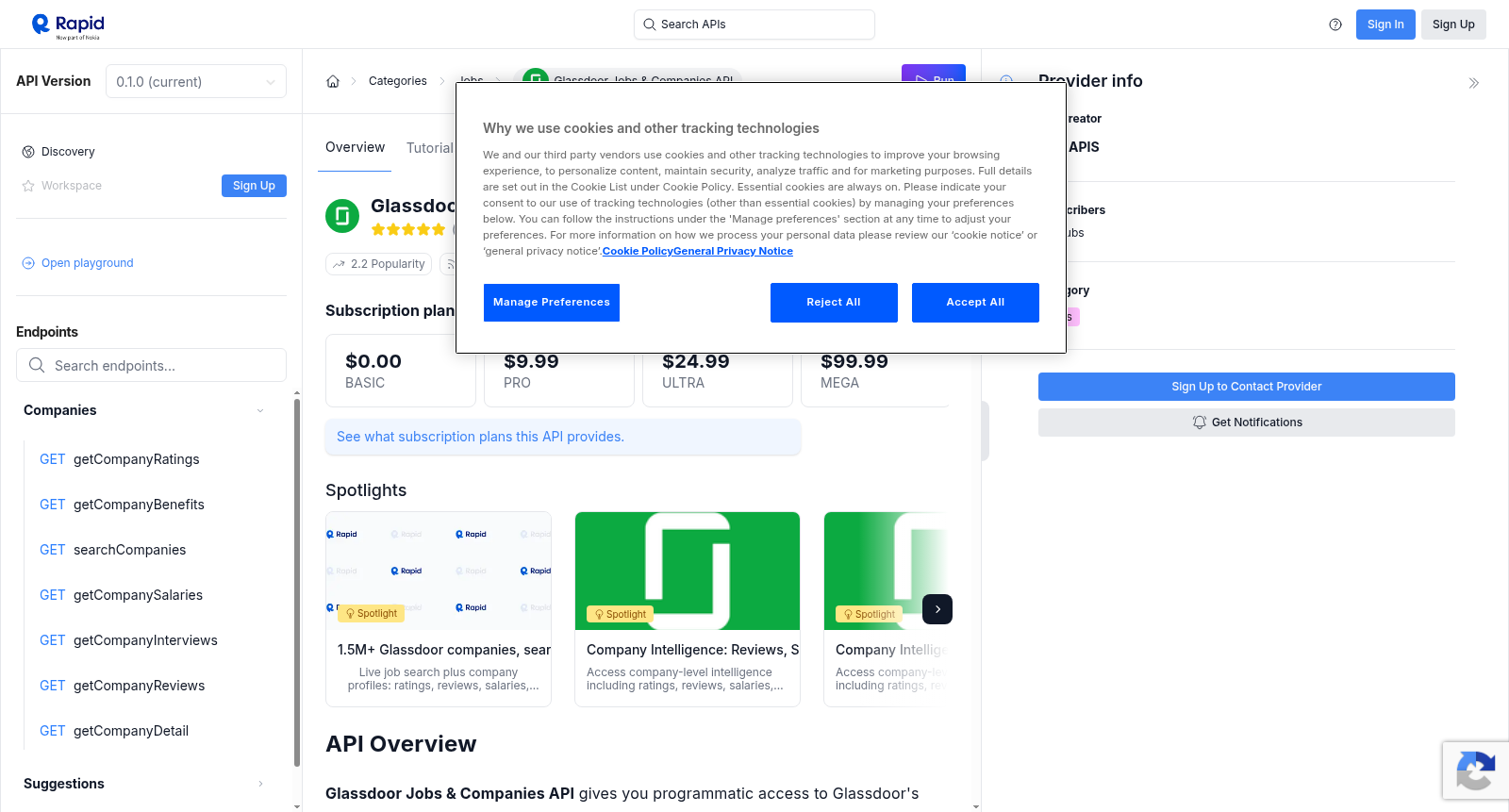Click Get Notifications button
The height and width of the screenshot is (812, 1509).
coord(1247,423)
